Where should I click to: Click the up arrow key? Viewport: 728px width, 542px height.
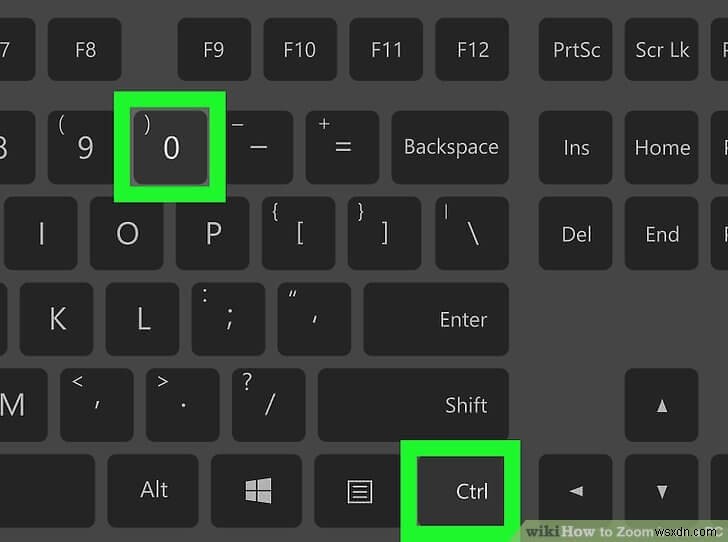(662, 405)
